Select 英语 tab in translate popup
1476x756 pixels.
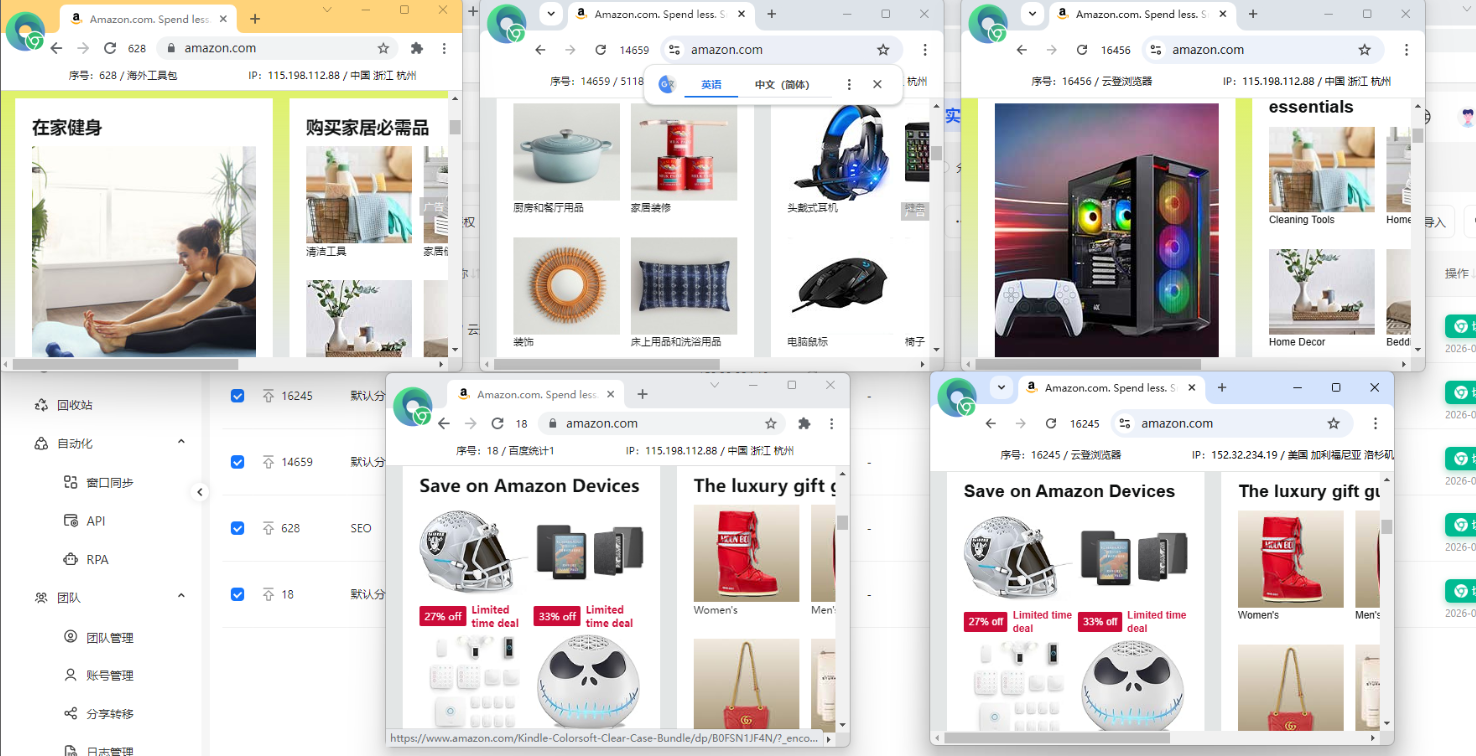tap(711, 85)
